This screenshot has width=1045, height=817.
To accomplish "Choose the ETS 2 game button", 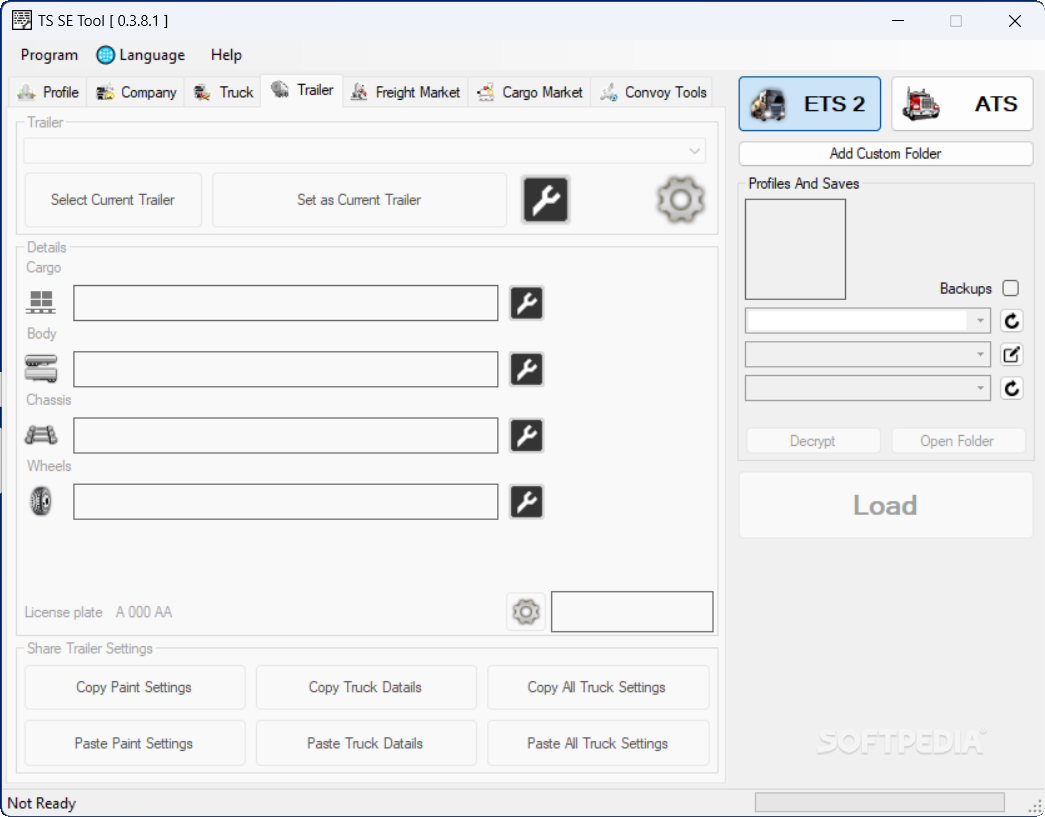I will [809, 104].
